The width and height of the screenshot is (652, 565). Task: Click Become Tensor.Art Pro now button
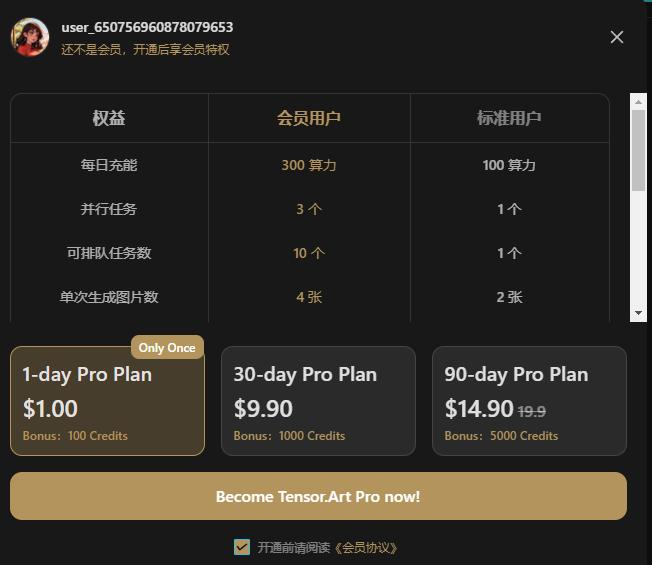pyautogui.click(x=318, y=496)
